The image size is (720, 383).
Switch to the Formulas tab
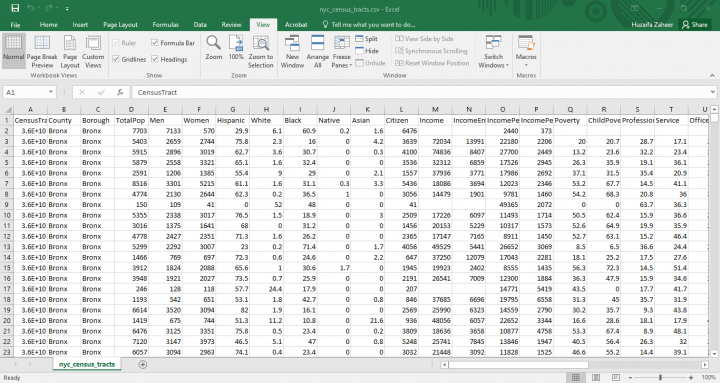tap(165, 25)
